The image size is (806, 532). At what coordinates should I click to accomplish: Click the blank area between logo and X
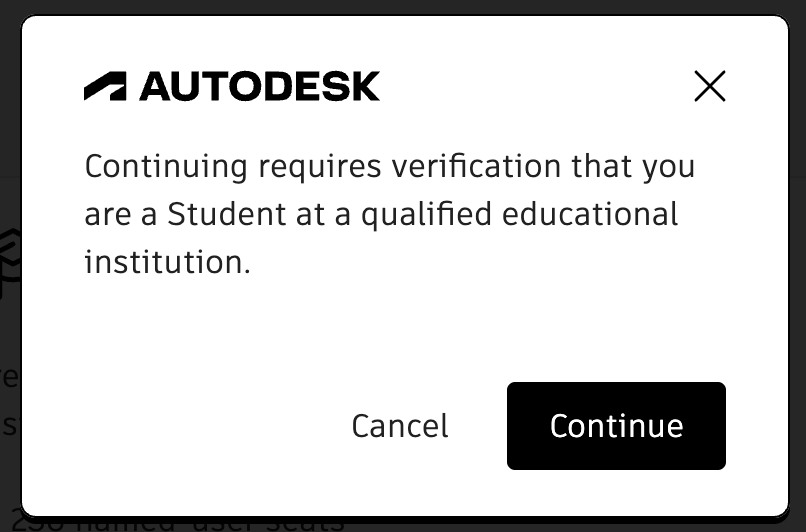[530, 87]
